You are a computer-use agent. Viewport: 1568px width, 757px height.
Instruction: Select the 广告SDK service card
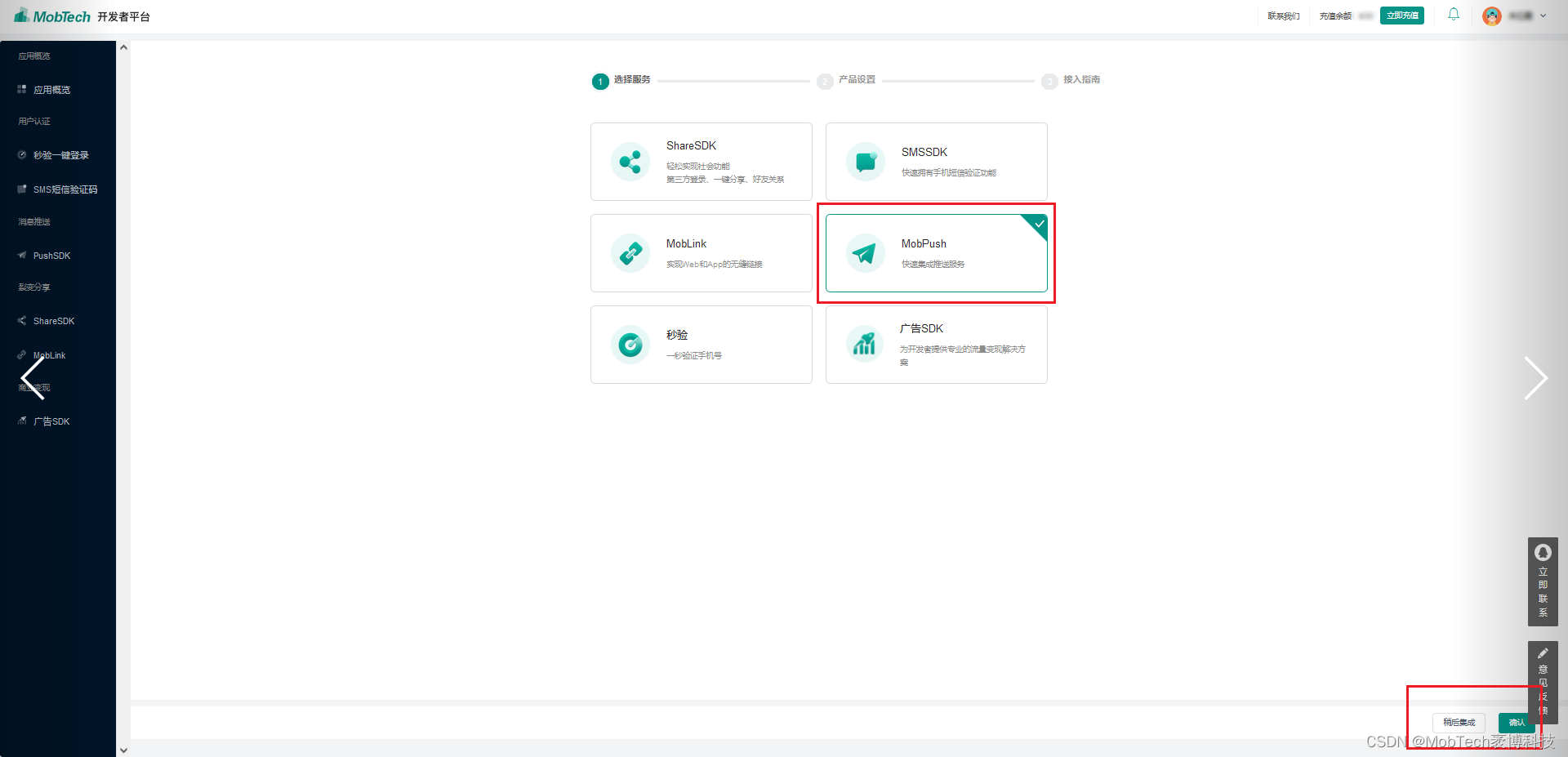tap(937, 345)
